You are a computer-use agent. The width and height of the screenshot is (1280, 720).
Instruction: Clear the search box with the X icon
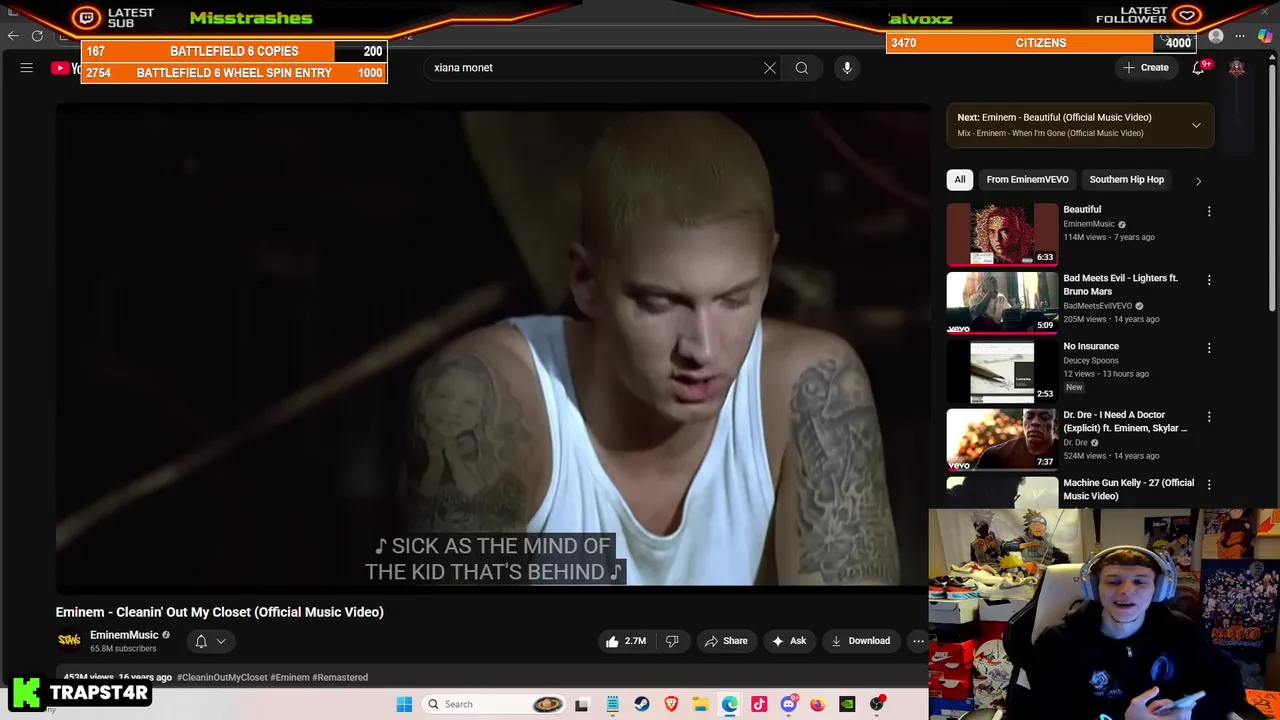point(770,68)
